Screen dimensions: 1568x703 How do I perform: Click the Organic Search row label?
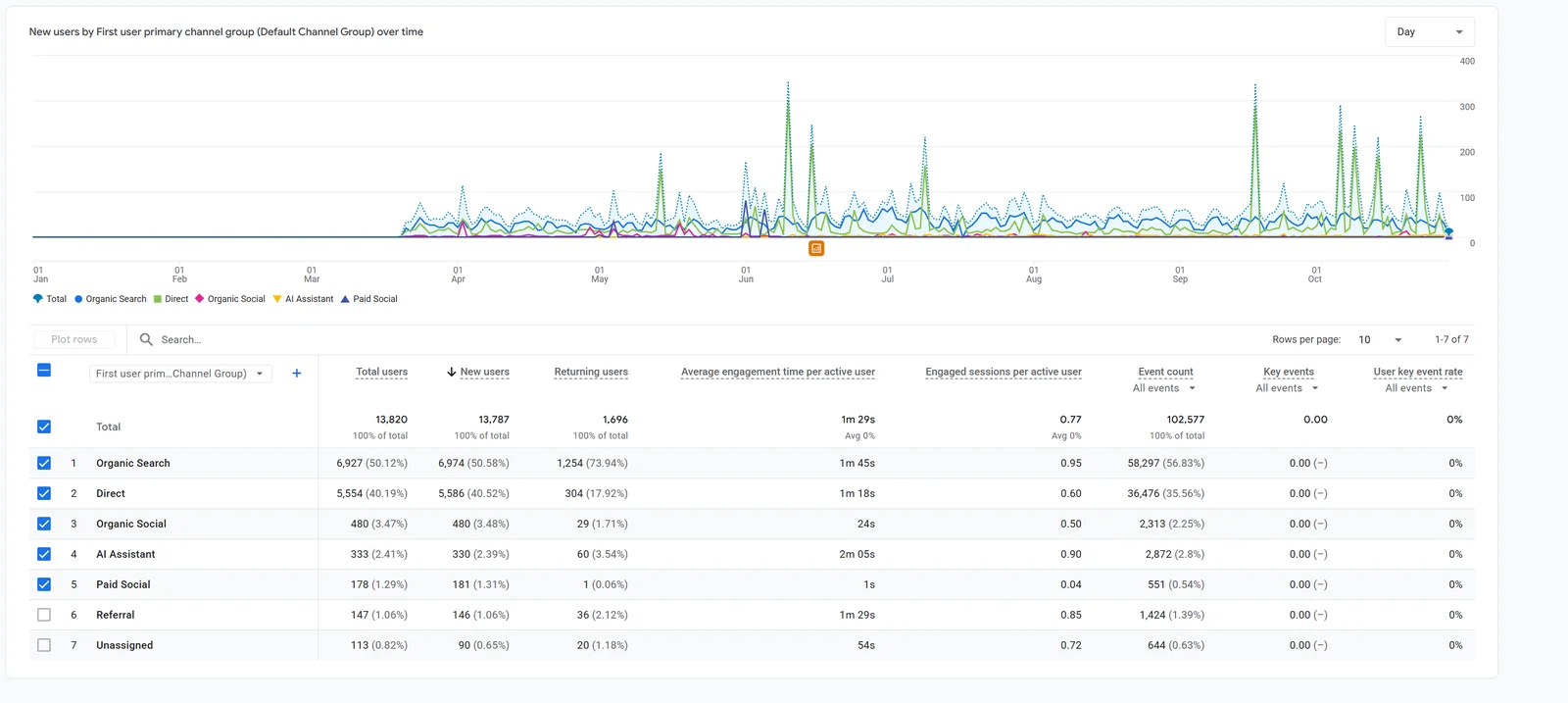[133, 463]
